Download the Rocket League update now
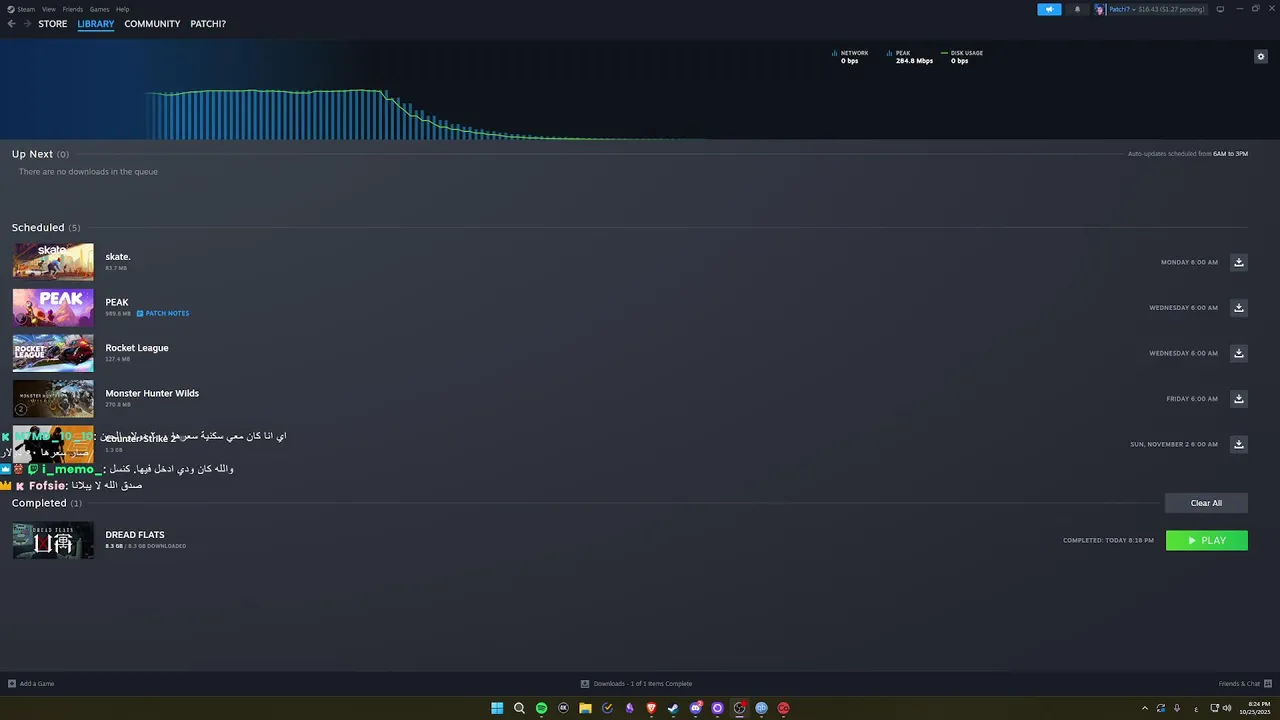The width and height of the screenshot is (1280, 720). click(1238, 353)
